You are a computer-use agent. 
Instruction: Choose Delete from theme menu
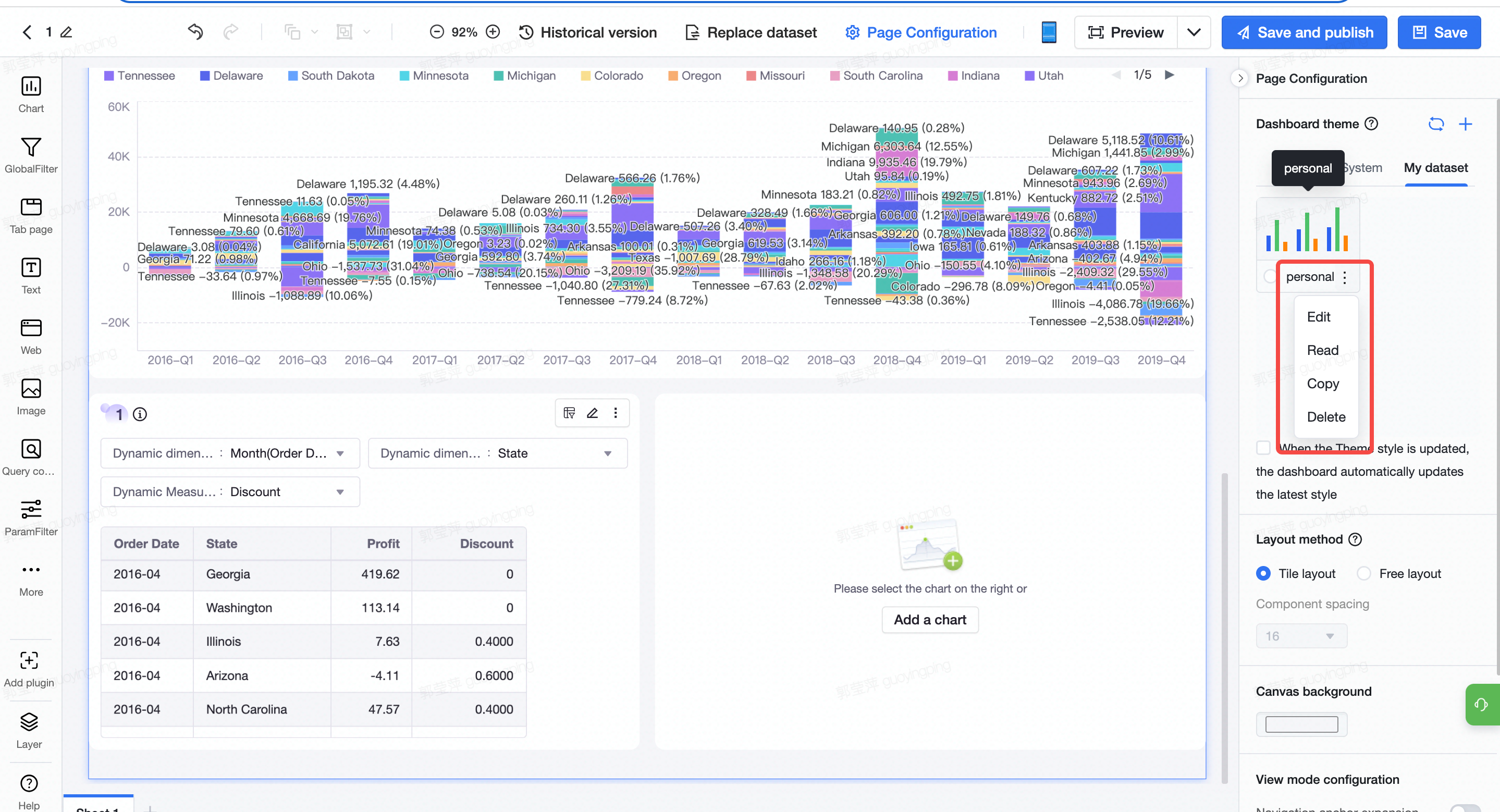[1326, 417]
